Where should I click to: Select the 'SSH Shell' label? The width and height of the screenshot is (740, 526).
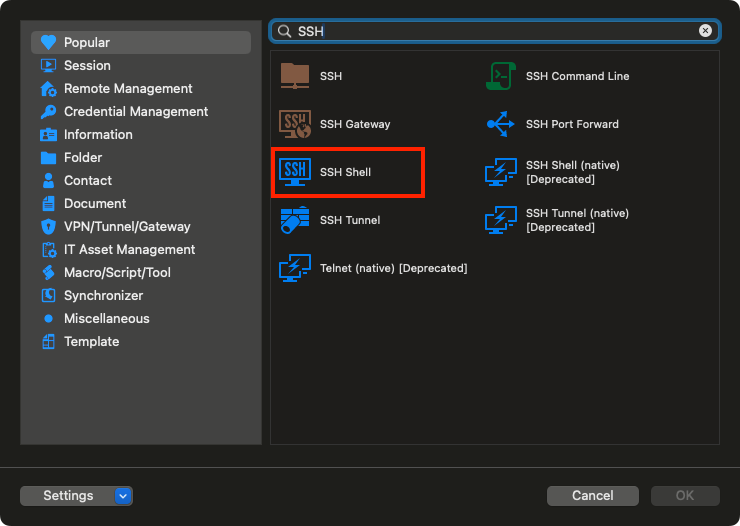(345, 172)
